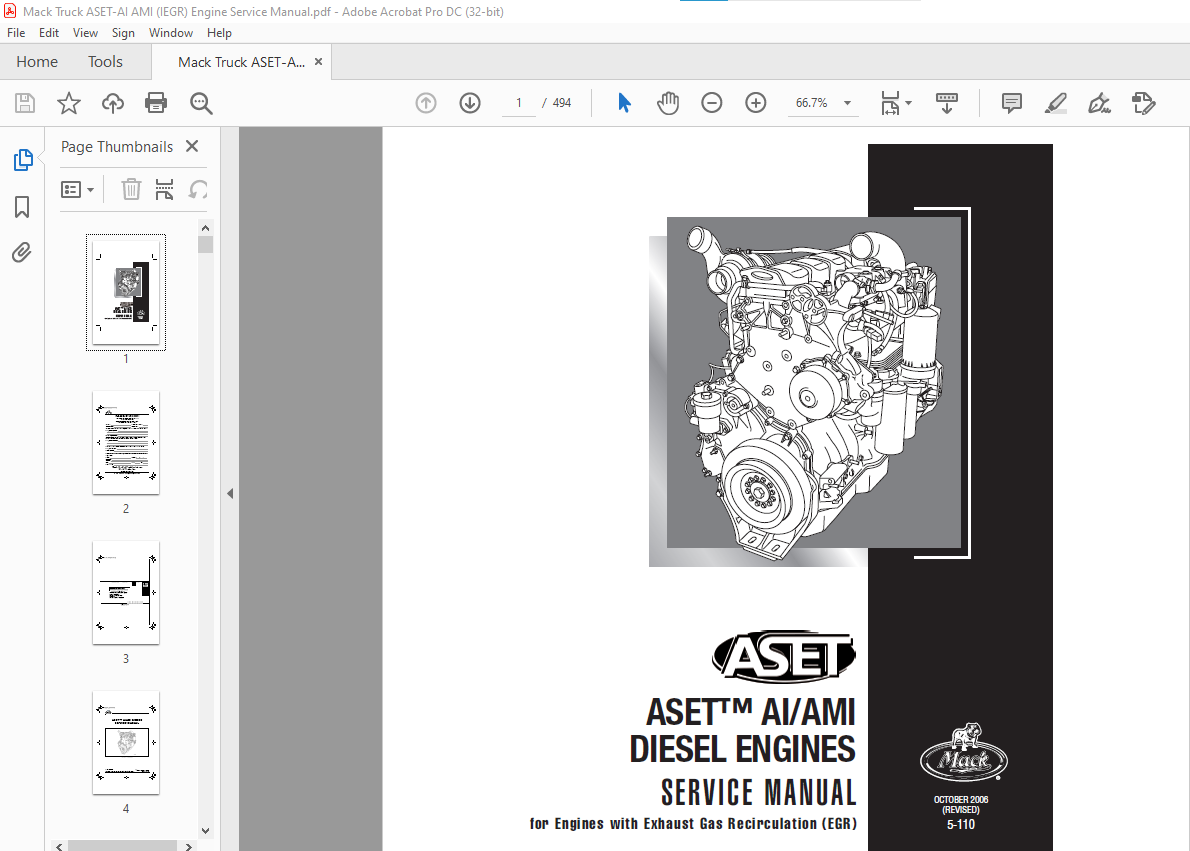
Task: Delete selected page with trash icon
Action: pyautogui.click(x=131, y=189)
